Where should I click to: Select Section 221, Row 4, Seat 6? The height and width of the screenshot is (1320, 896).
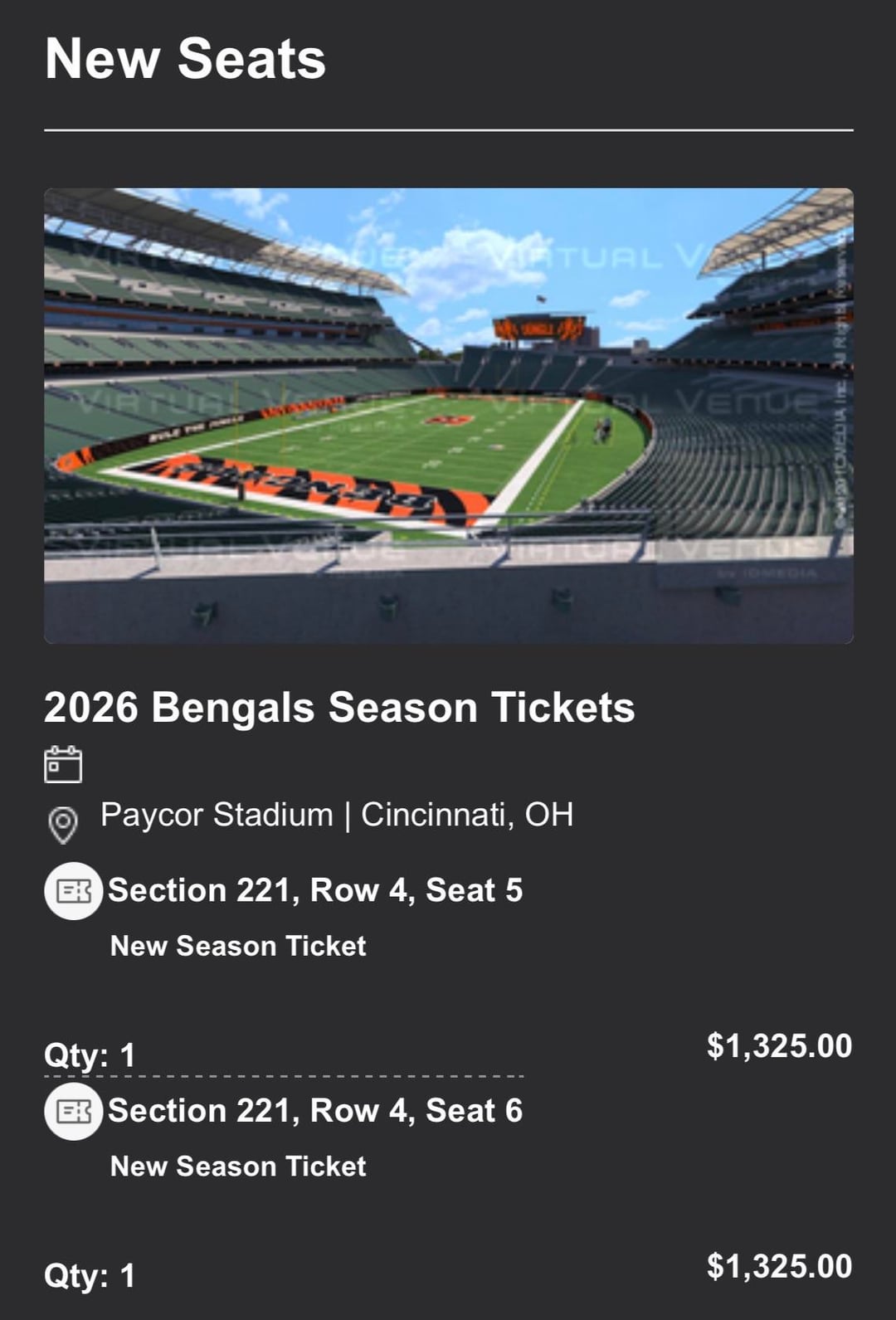tap(315, 1110)
